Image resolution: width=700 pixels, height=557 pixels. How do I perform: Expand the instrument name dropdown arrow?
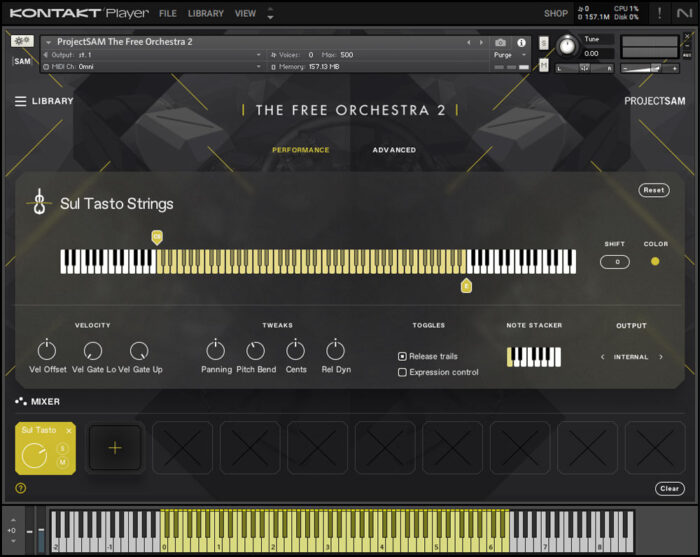click(48, 42)
